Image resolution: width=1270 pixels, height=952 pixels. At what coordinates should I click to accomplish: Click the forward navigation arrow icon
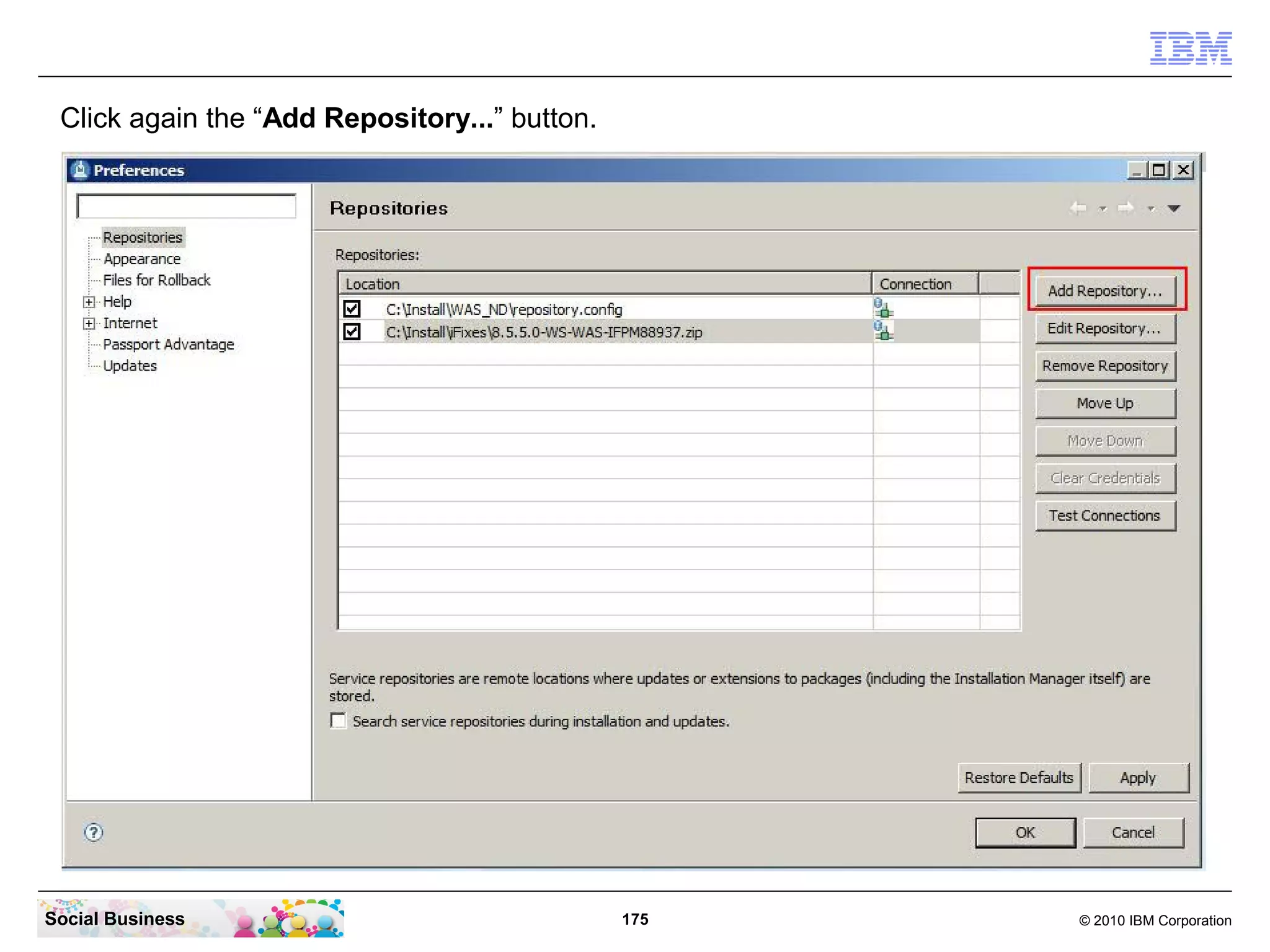1126,208
